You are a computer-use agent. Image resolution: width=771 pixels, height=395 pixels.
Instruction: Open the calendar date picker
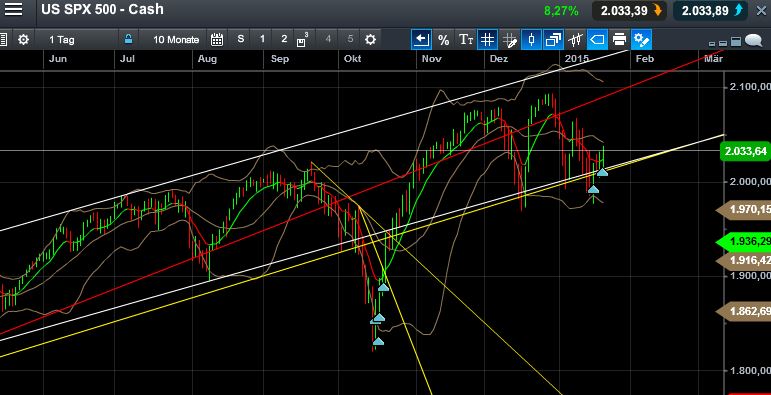217,39
